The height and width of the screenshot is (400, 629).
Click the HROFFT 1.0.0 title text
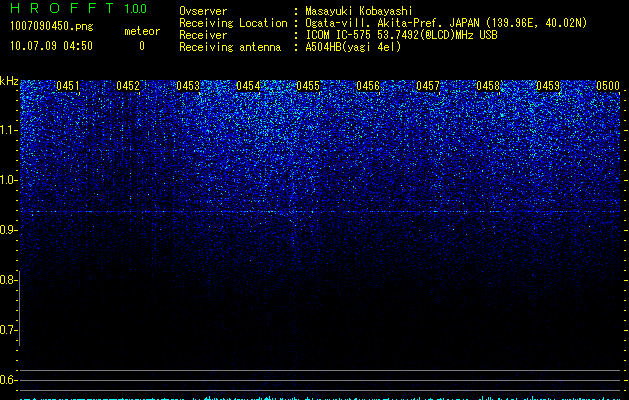point(78,8)
